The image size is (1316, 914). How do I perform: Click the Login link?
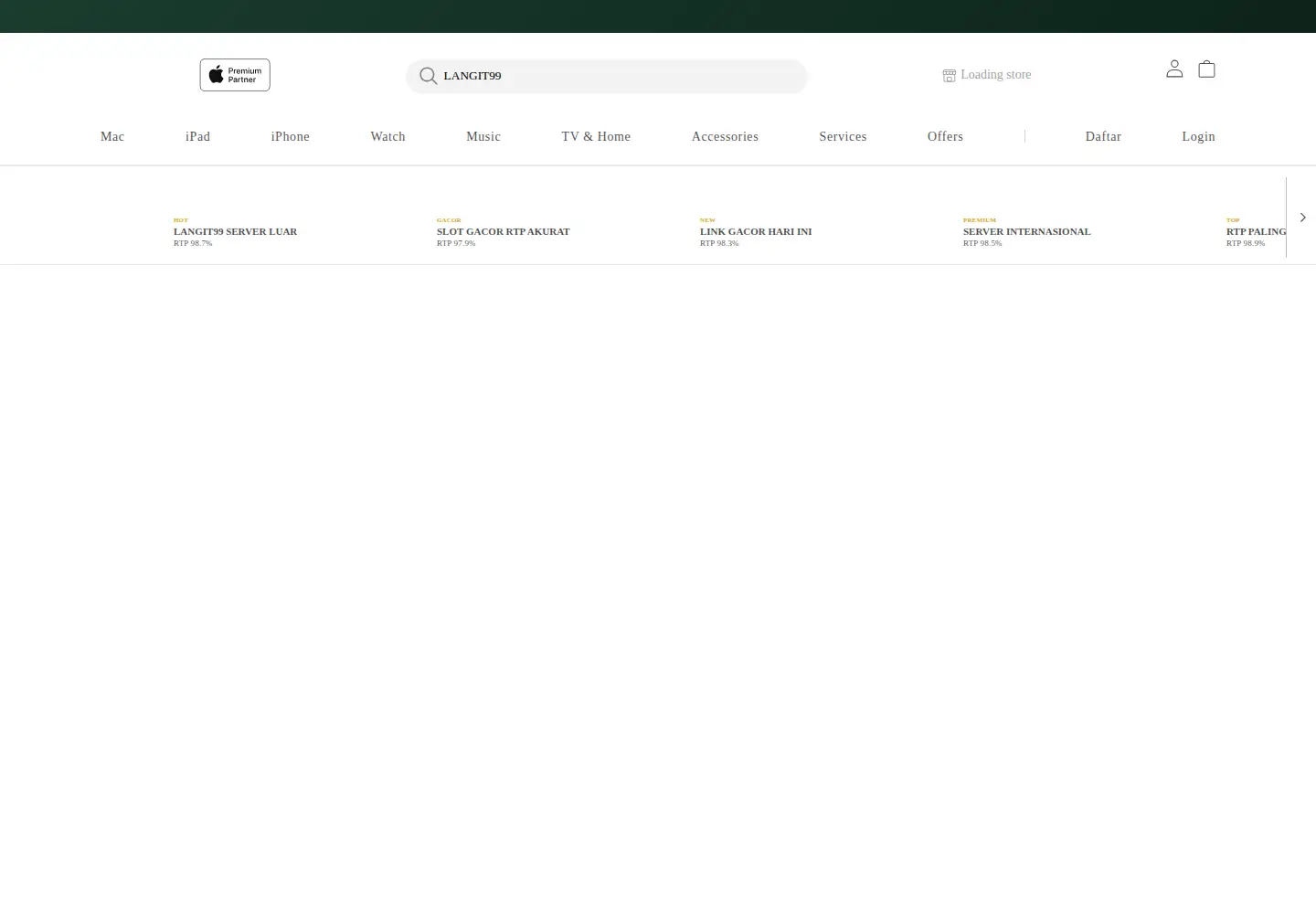coord(1198,136)
